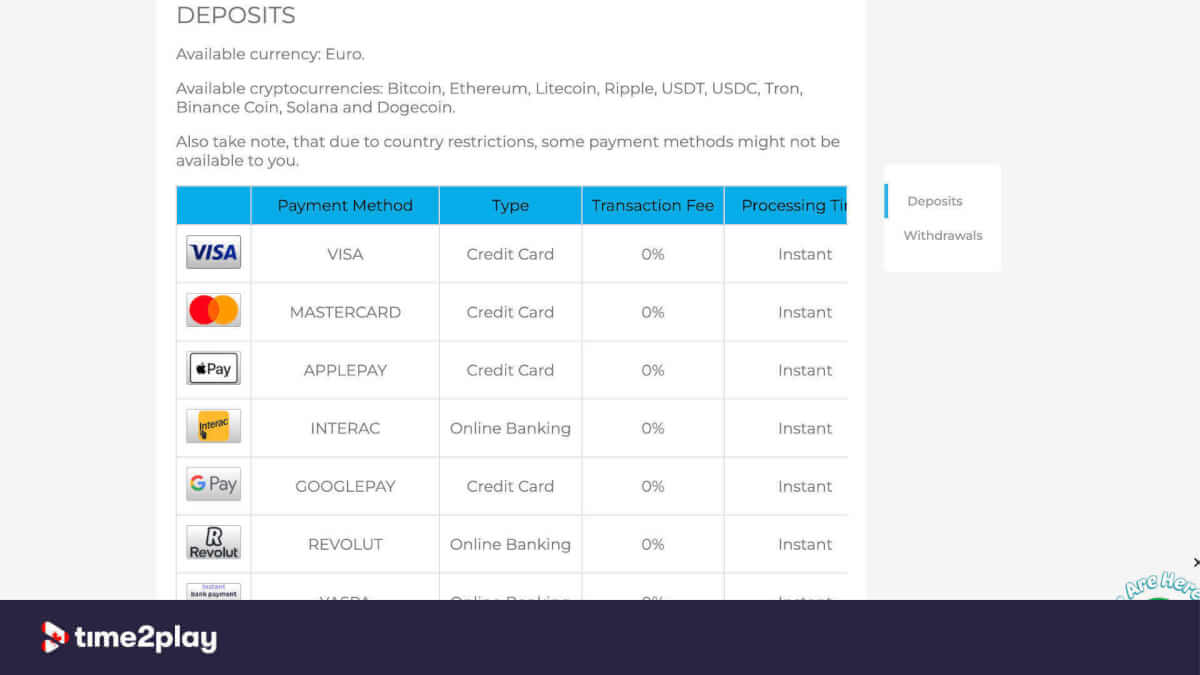Viewport: 1200px width, 675px height.
Task: Click the Mastercard logo icon
Action: point(213,311)
